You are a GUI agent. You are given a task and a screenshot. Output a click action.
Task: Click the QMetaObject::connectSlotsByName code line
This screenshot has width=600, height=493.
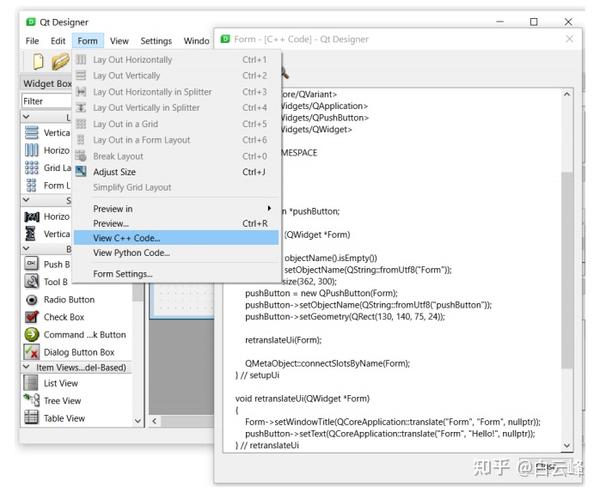(x=328, y=363)
